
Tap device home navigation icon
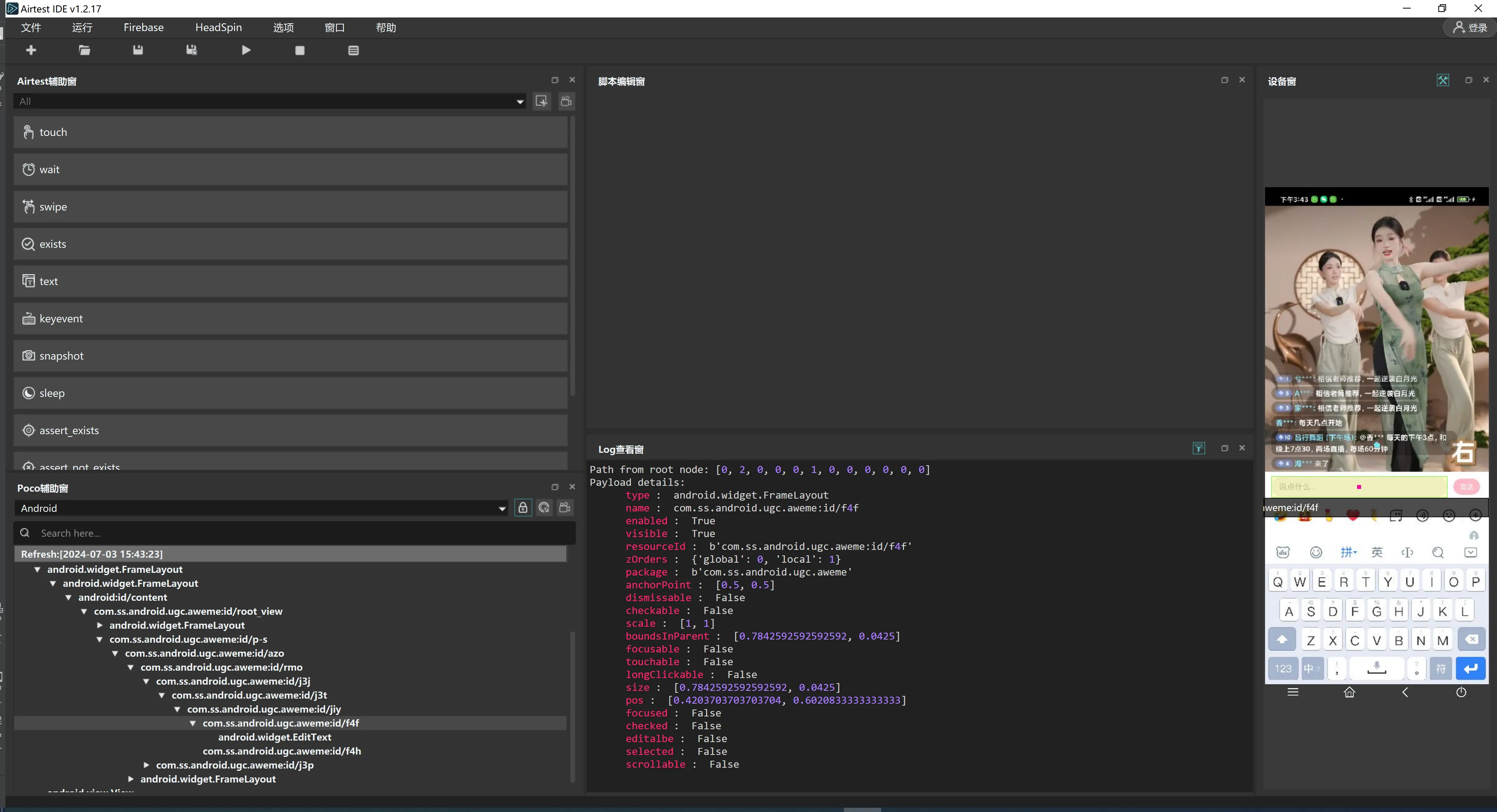(1349, 692)
